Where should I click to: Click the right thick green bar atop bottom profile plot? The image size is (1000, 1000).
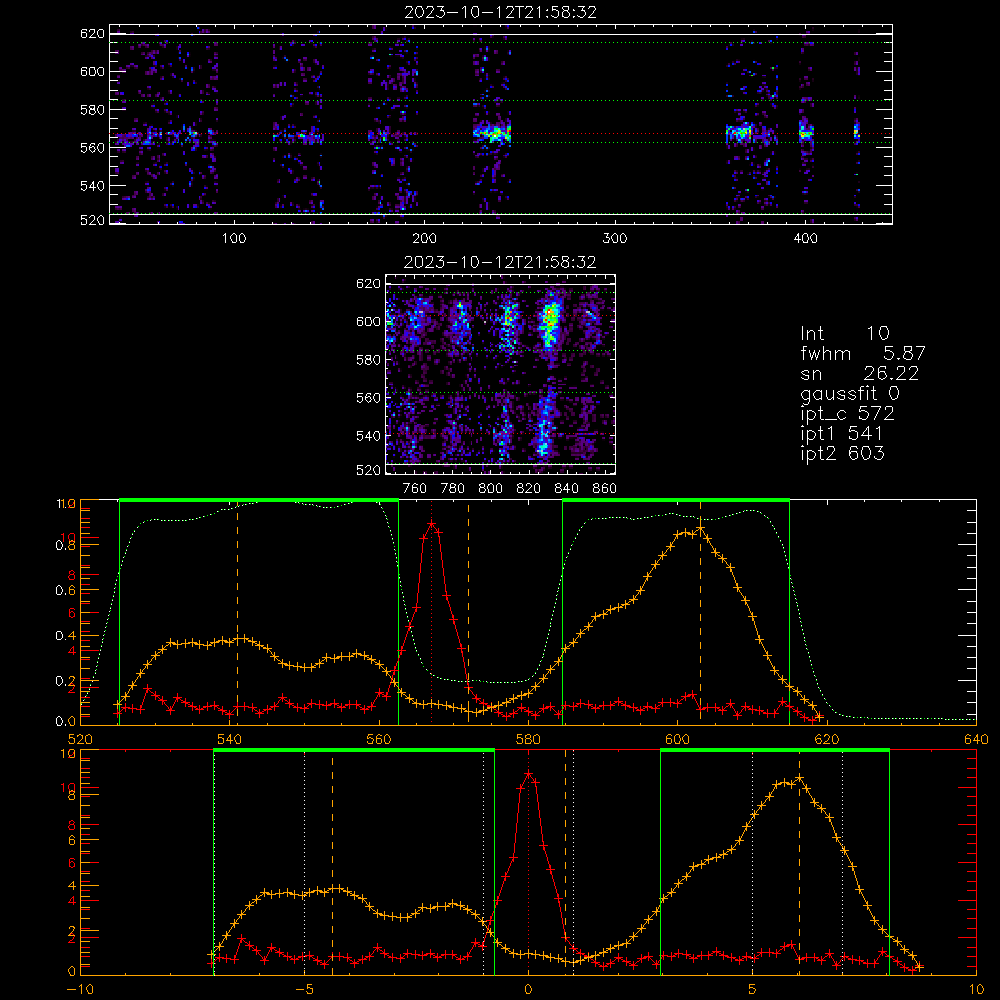click(775, 750)
